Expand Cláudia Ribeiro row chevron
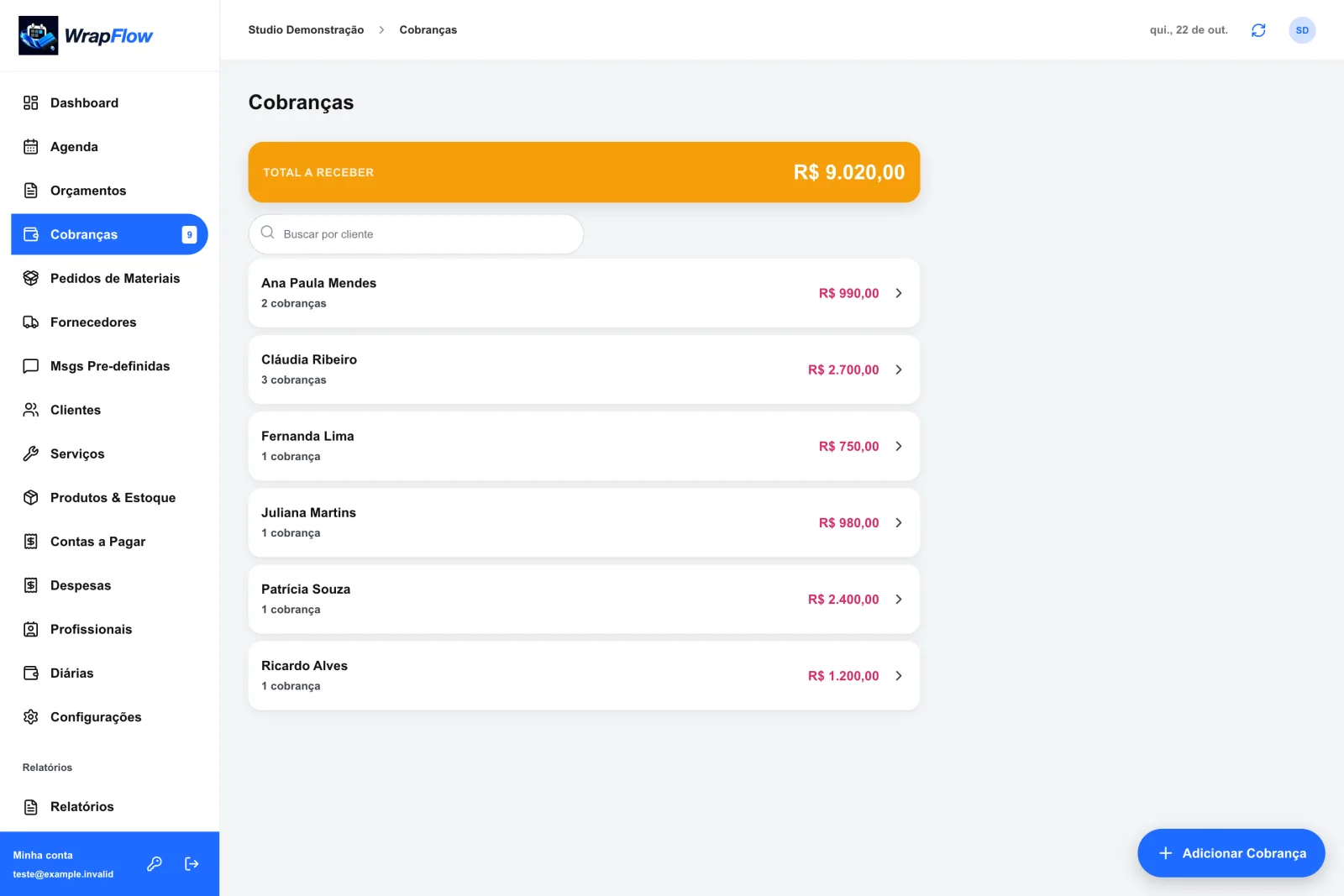 tap(899, 369)
